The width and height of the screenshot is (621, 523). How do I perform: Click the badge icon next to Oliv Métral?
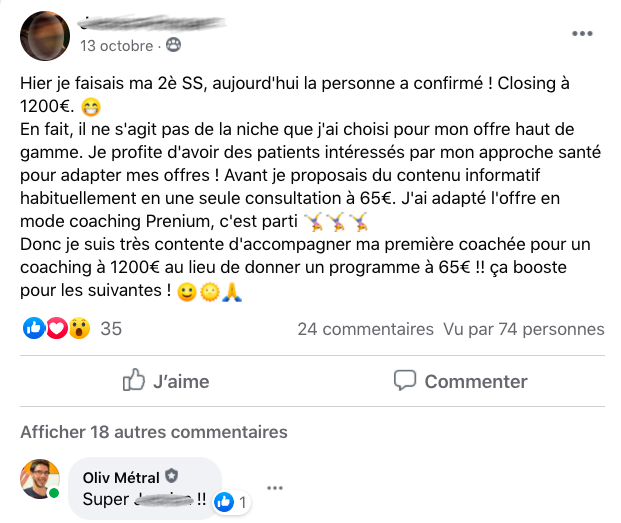(171, 478)
